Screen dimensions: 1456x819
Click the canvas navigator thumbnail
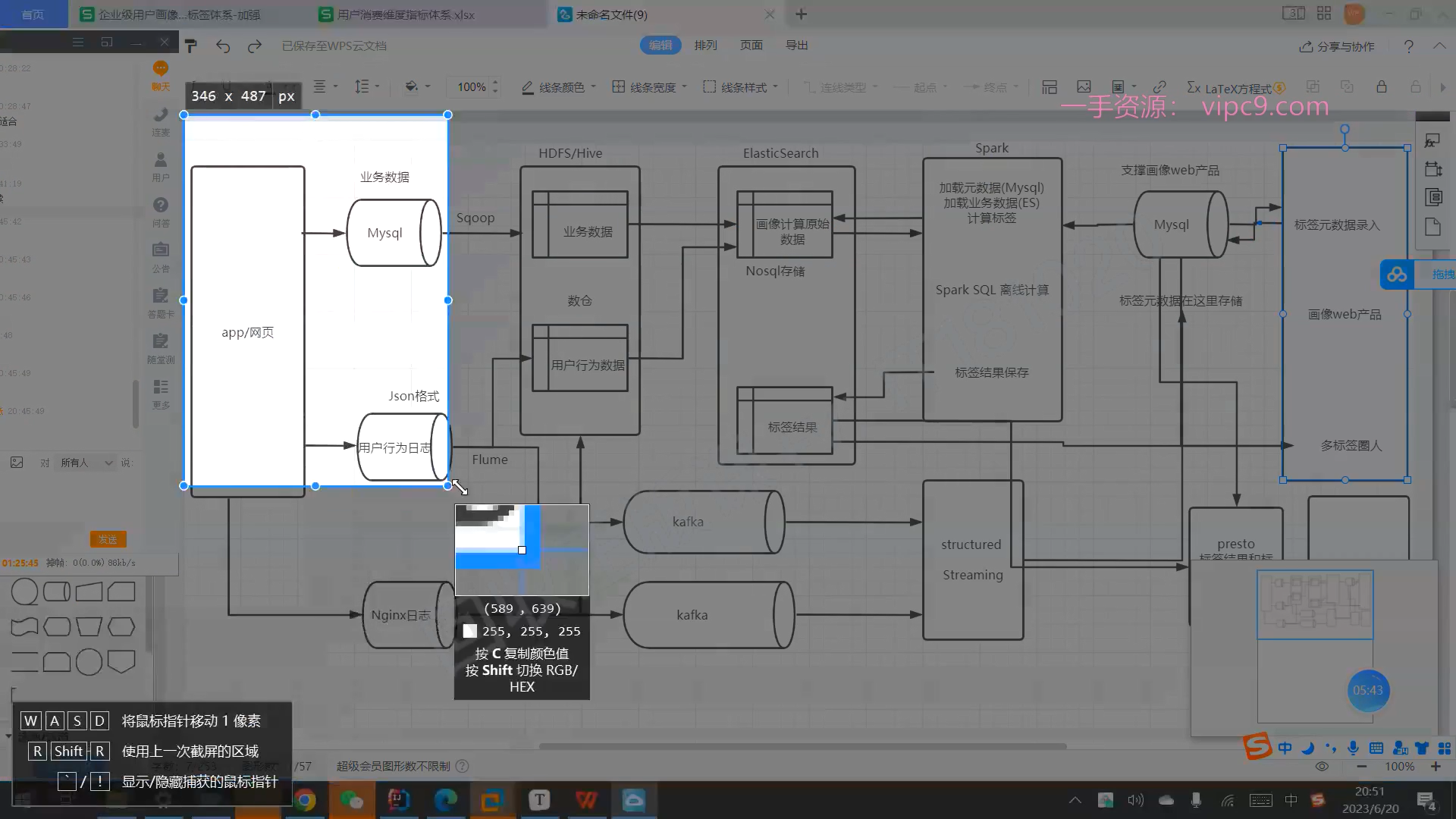(x=1314, y=604)
